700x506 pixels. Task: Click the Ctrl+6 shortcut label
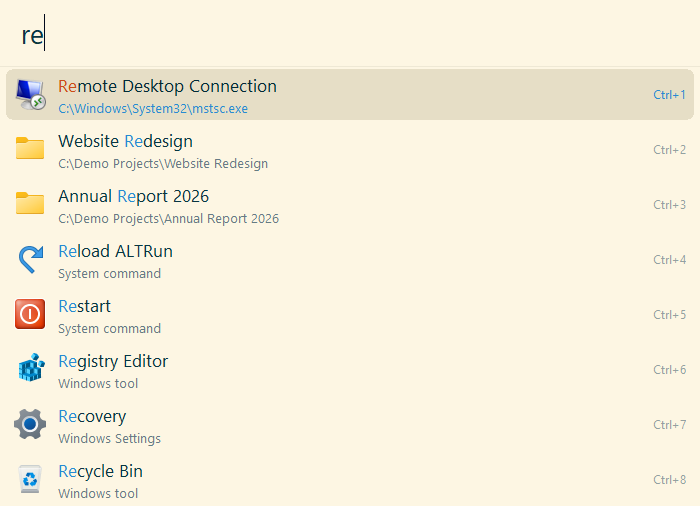tap(669, 369)
